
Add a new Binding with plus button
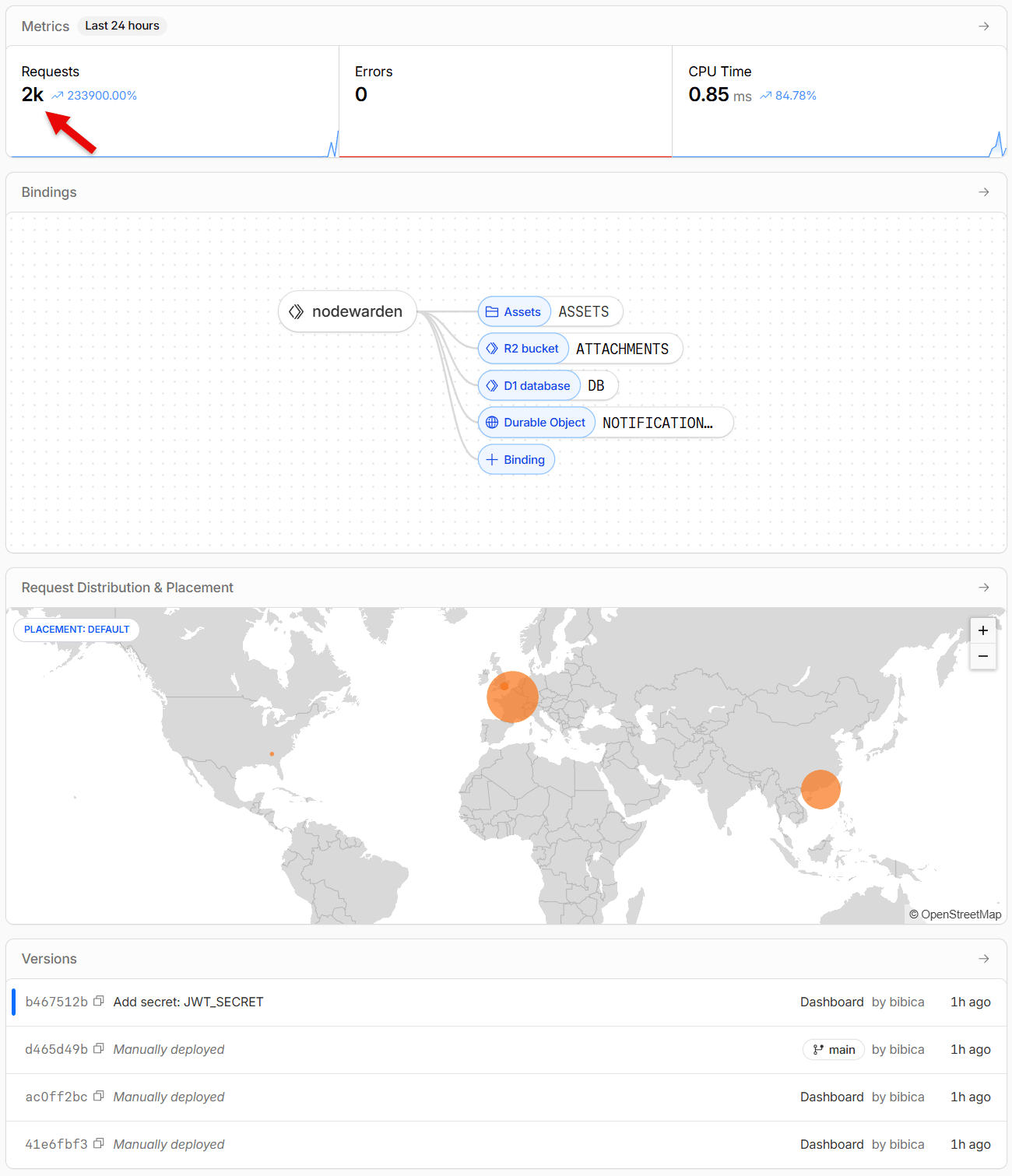tap(516, 460)
